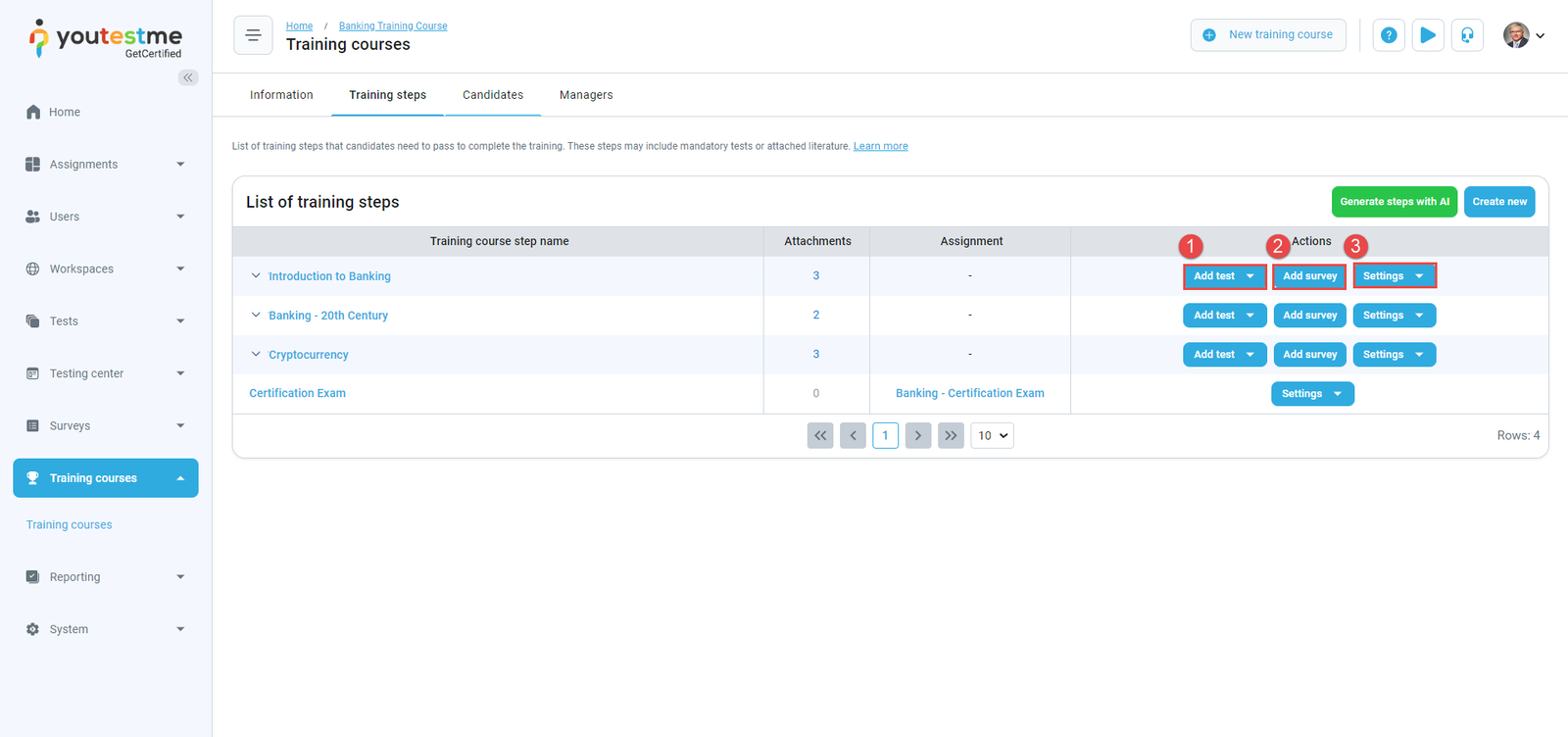Go to previous page of the table

point(853,435)
